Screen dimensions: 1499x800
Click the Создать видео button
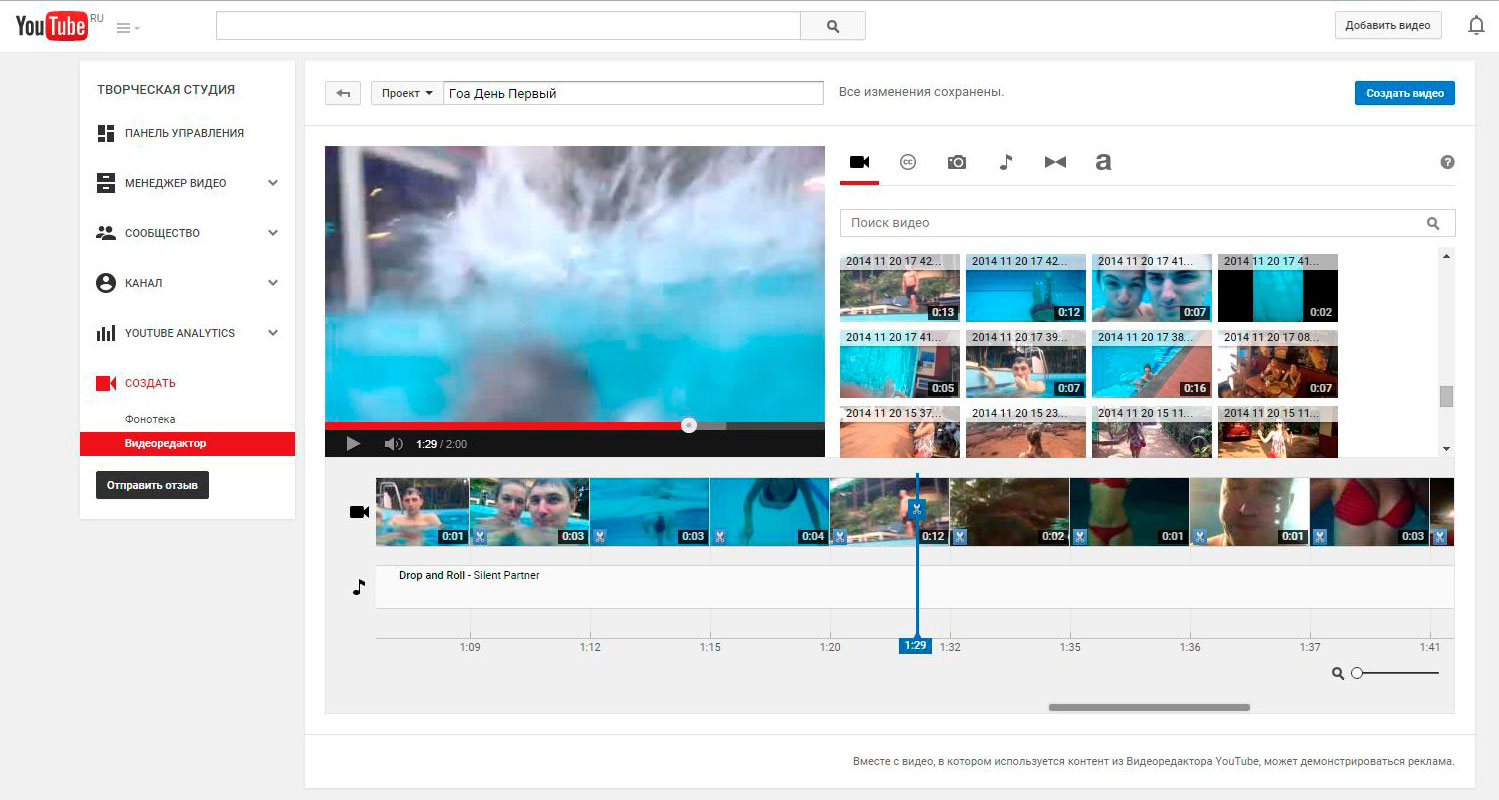(1405, 93)
